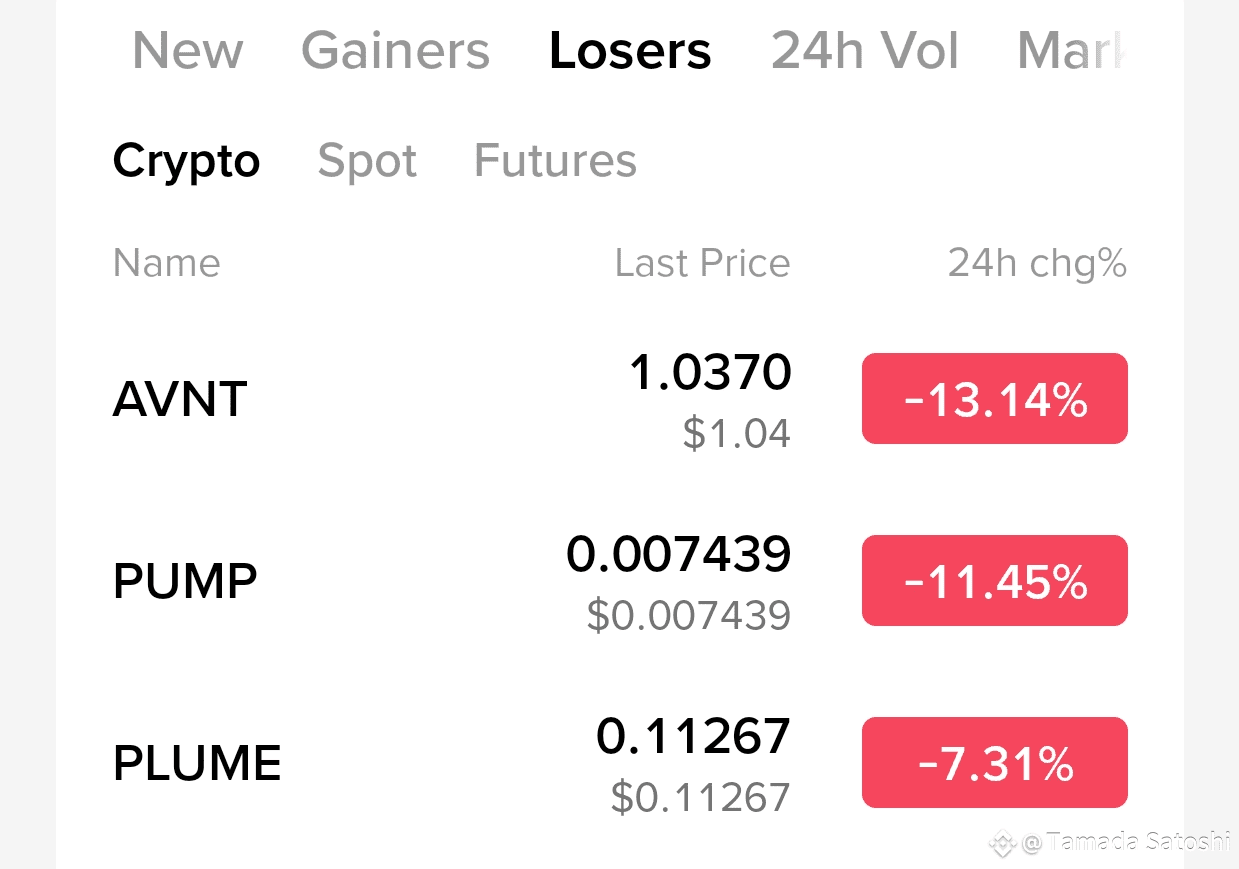Open the PLUME coin row
The width and height of the screenshot is (1239, 869).
(620, 763)
